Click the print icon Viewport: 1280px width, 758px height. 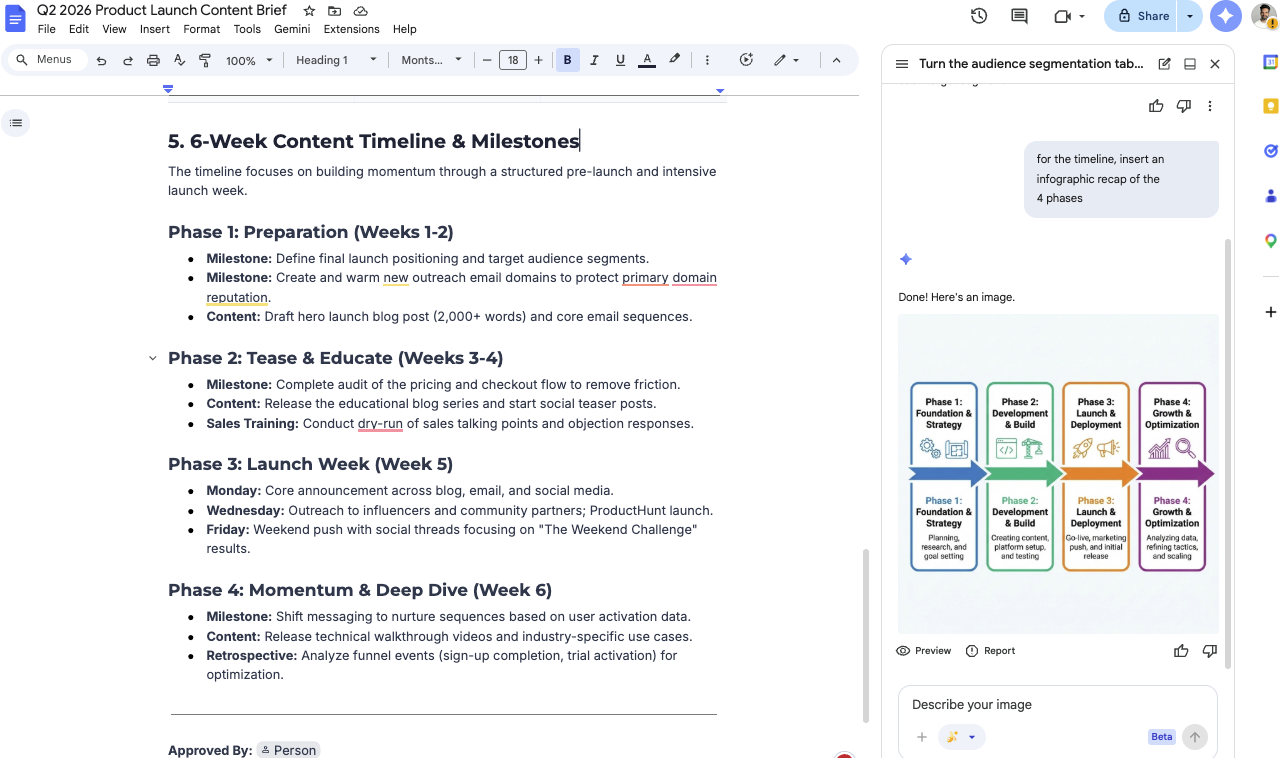point(153,60)
